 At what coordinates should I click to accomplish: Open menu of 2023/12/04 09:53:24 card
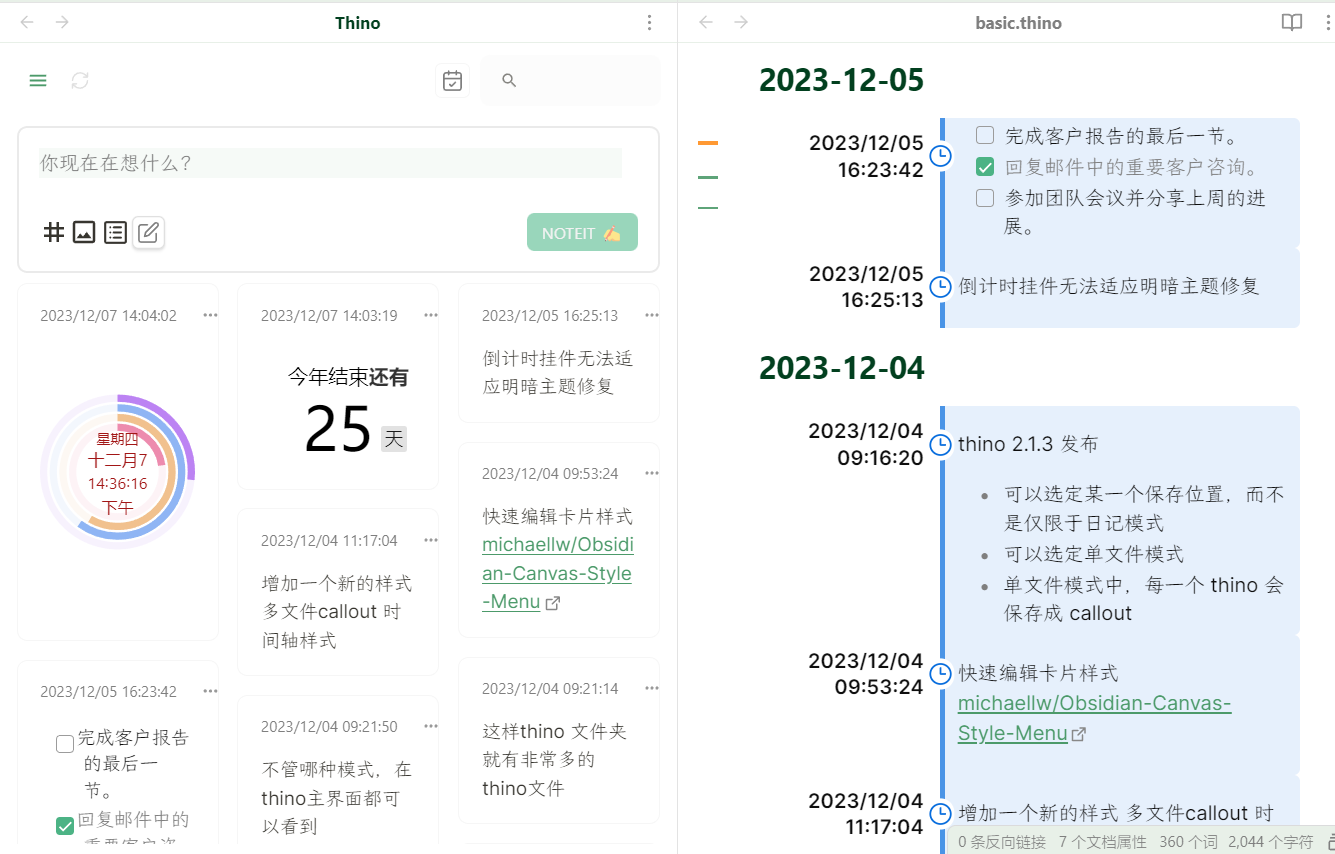tap(652, 473)
